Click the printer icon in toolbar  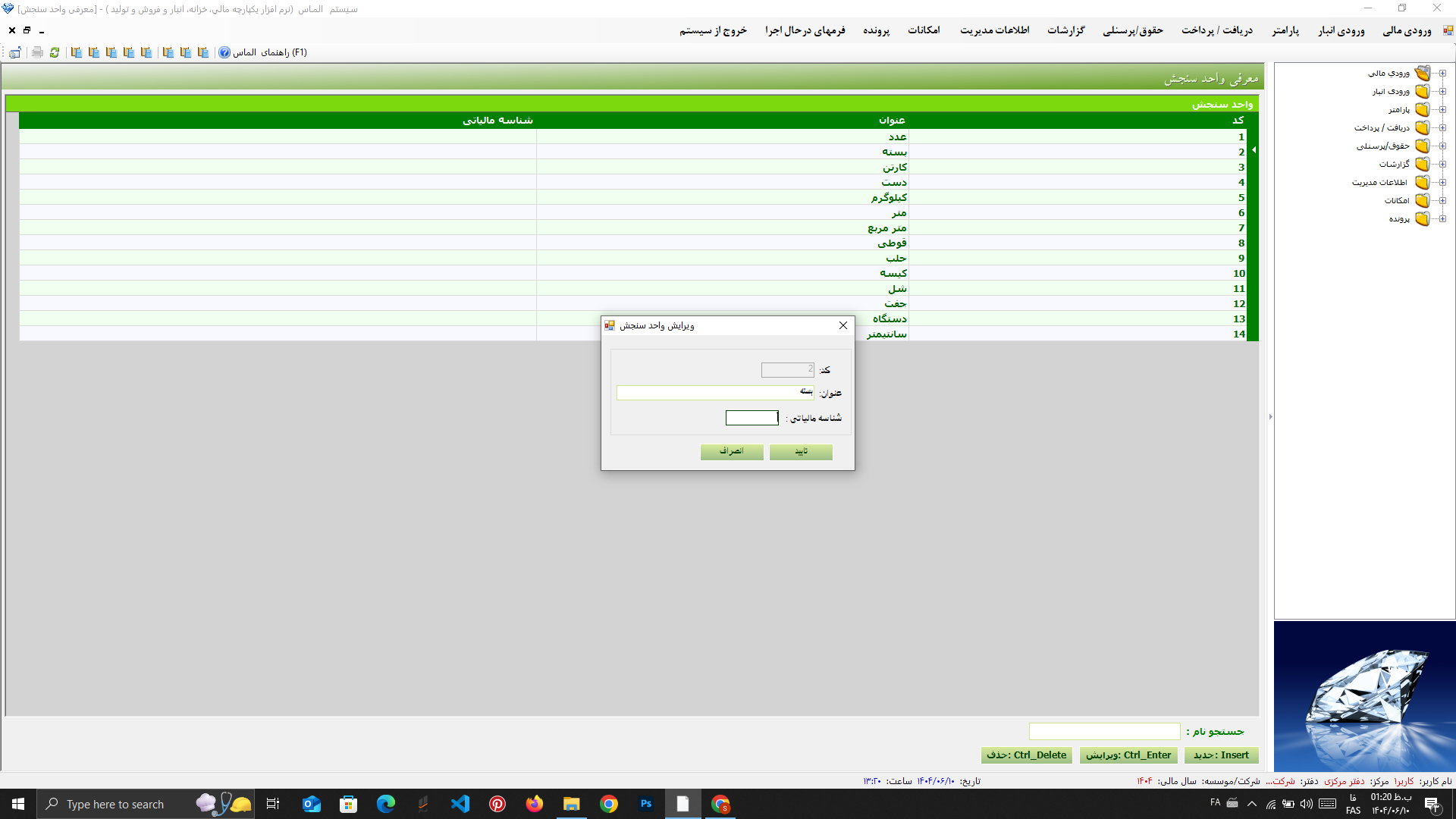[37, 52]
